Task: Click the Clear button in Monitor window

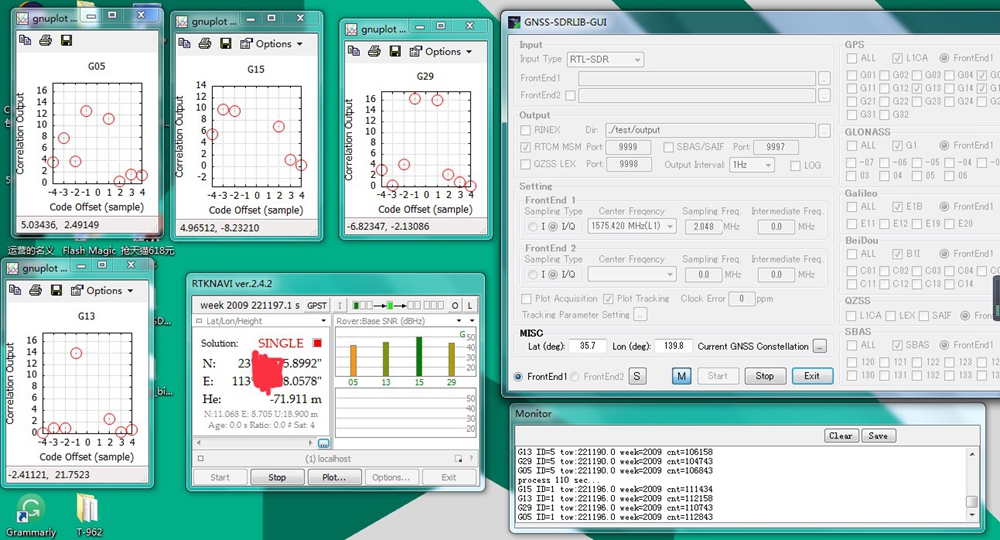Action: (x=840, y=436)
